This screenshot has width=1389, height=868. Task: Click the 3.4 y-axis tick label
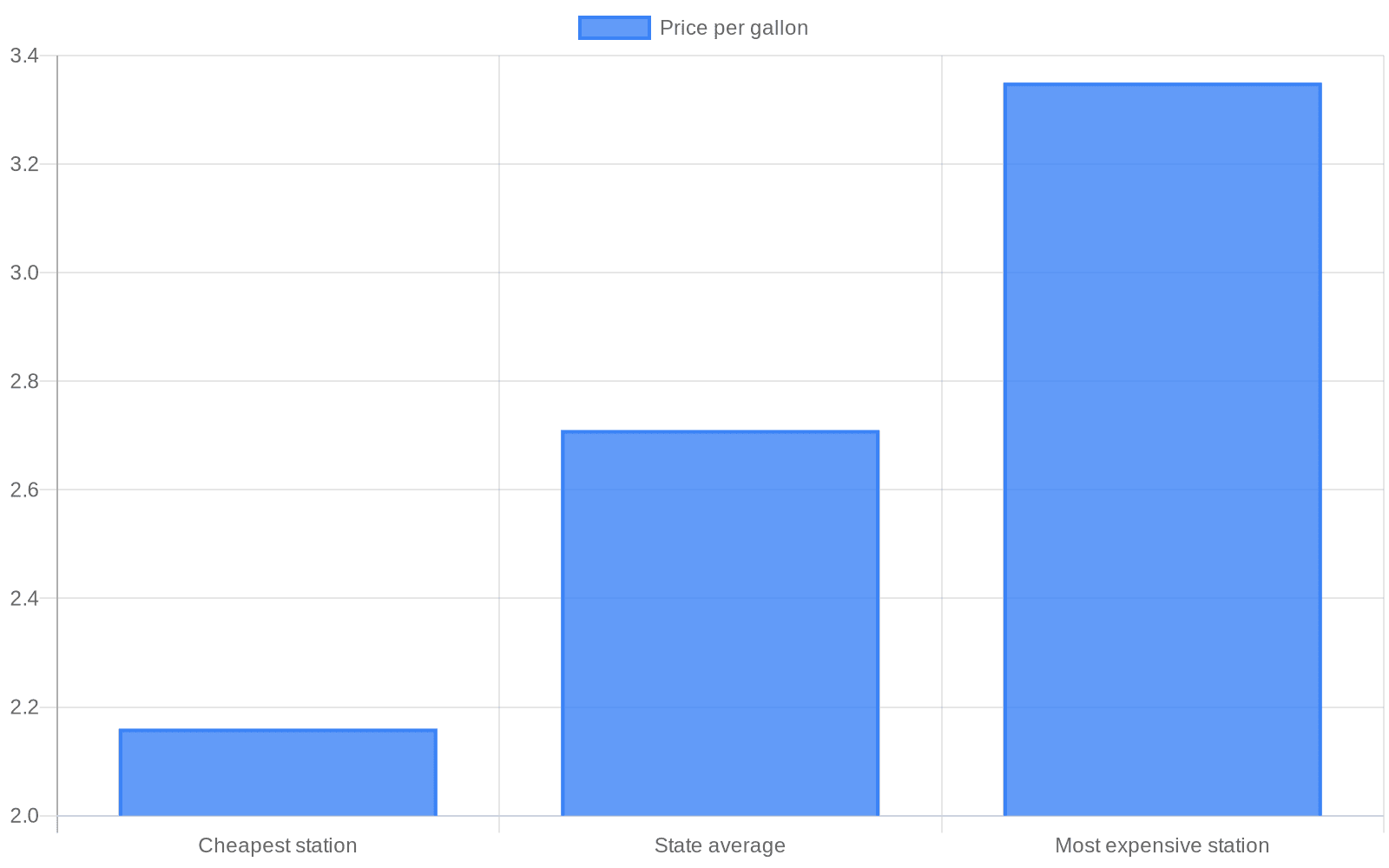point(24,56)
